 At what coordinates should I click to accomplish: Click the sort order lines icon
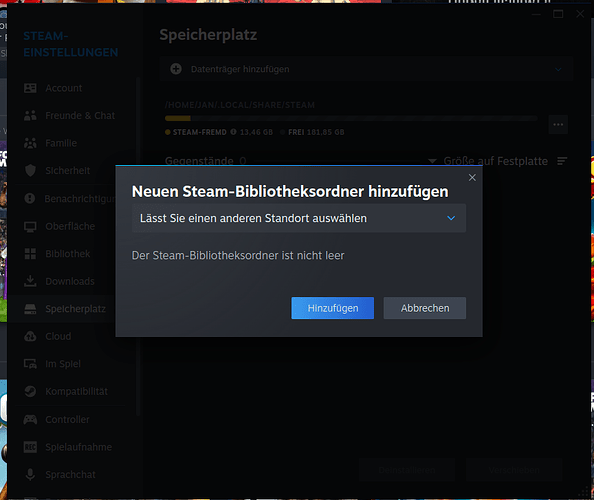562,161
